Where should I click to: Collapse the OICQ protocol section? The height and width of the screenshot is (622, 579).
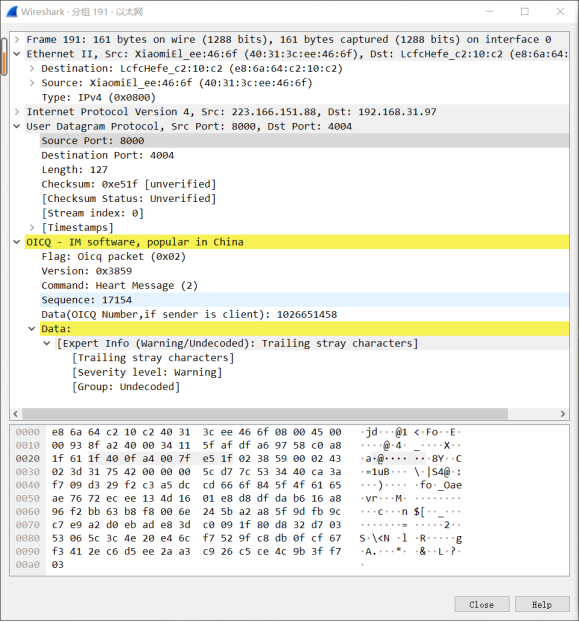pyautogui.click(x=17, y=242)
